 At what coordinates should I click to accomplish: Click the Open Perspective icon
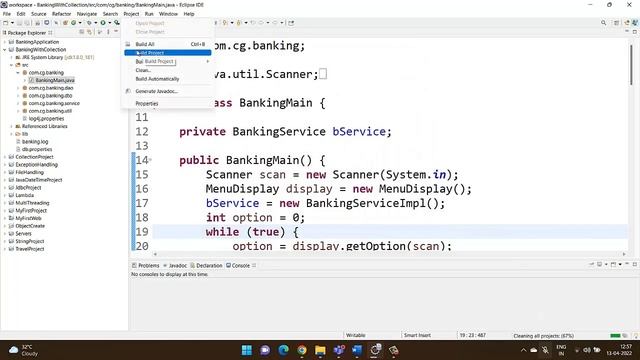click(616, 23)
